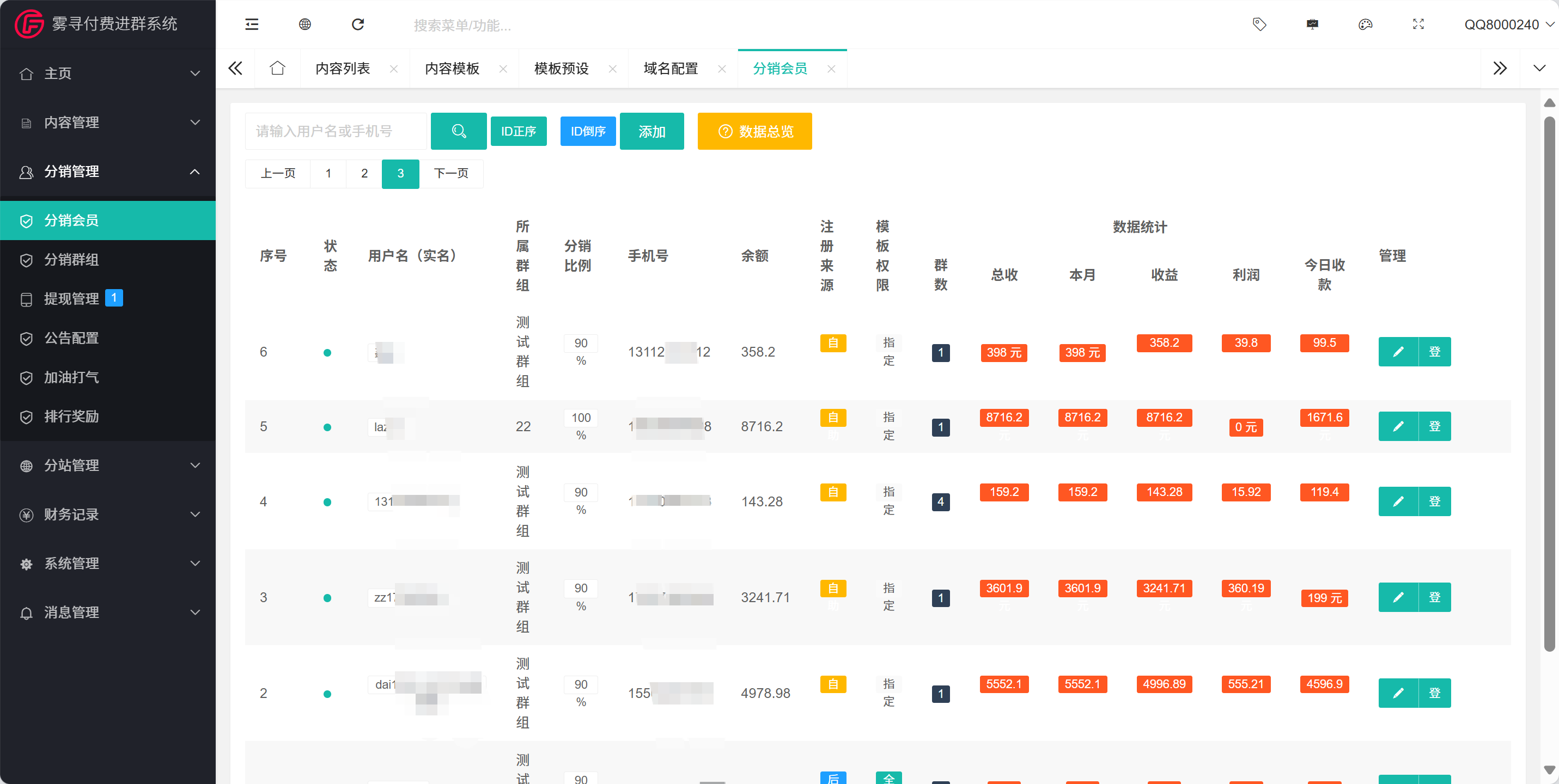Click group count badge 4 in row 4

pyautogui.click(x=941, y=501)
